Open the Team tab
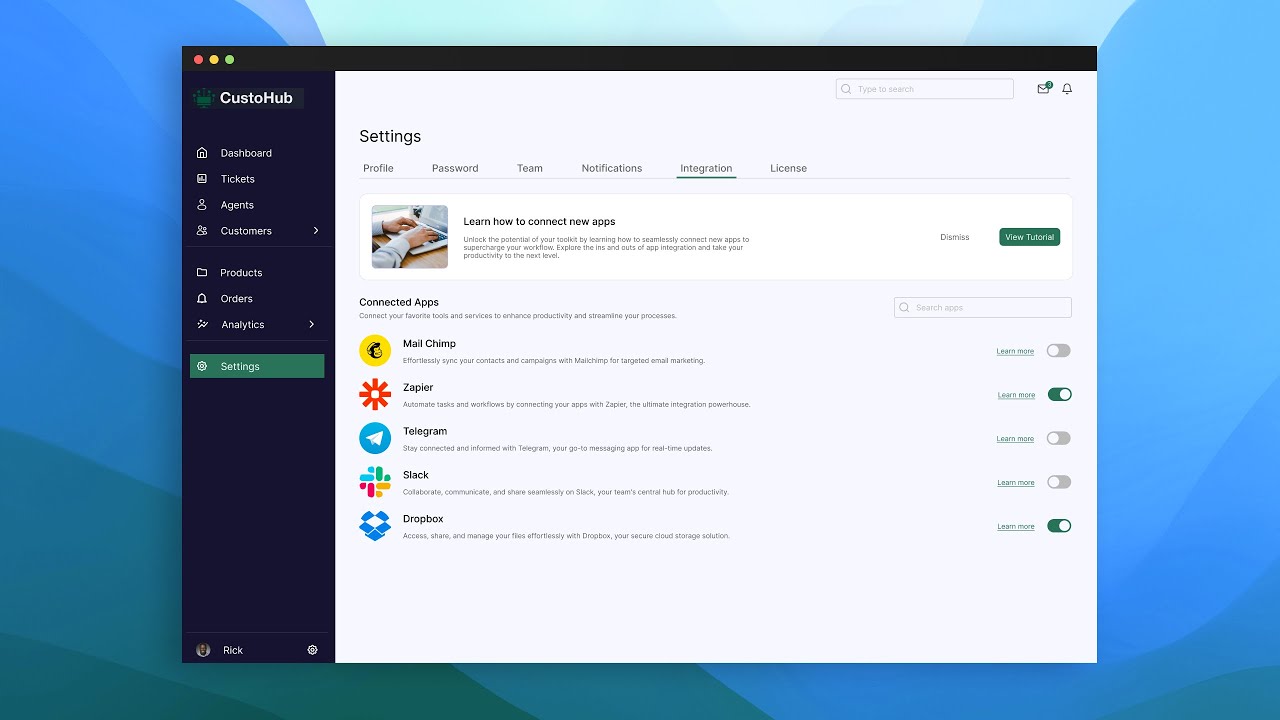 tap(530, 168)
